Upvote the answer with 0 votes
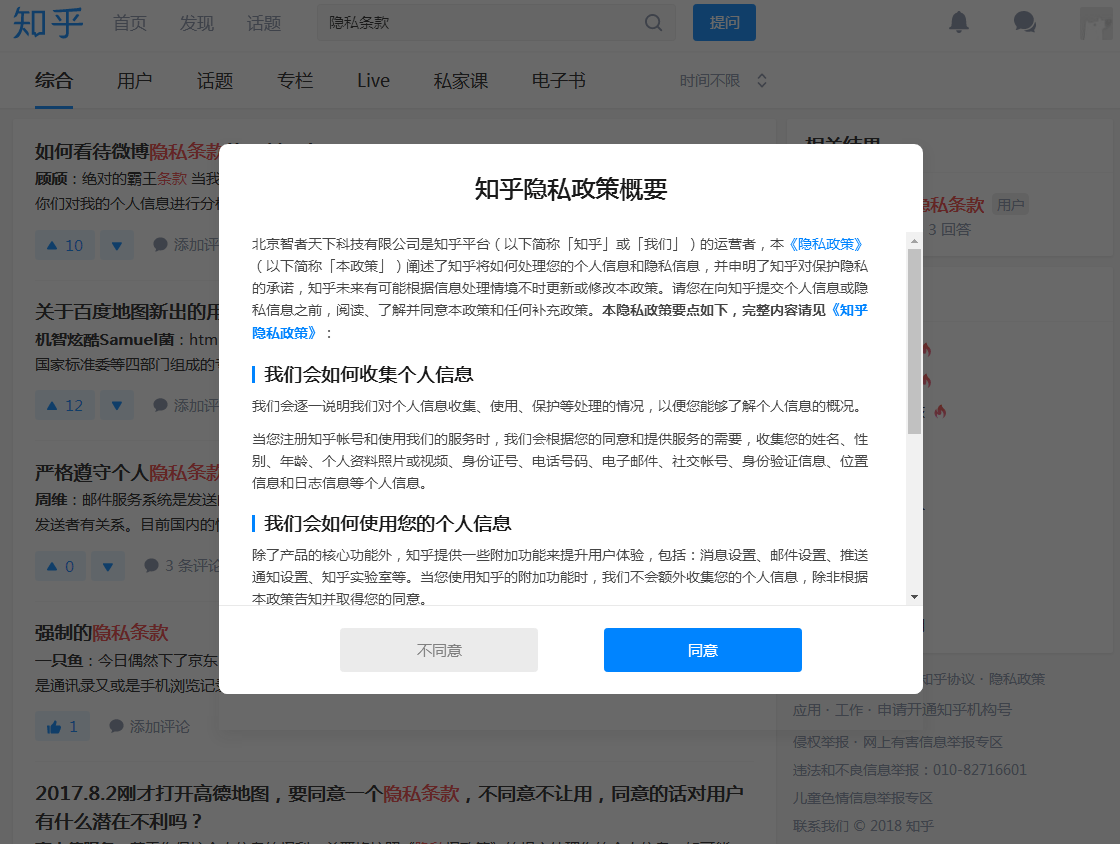1120x844 pixels. (61, 566)
